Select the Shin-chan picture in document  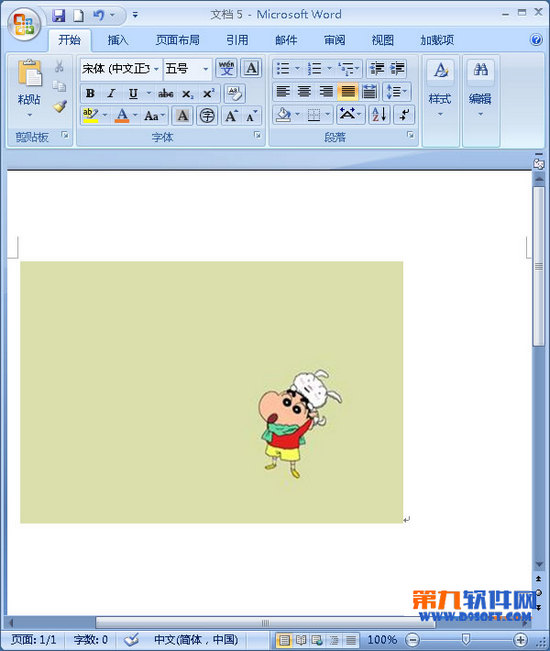click(x=211, y=392)
